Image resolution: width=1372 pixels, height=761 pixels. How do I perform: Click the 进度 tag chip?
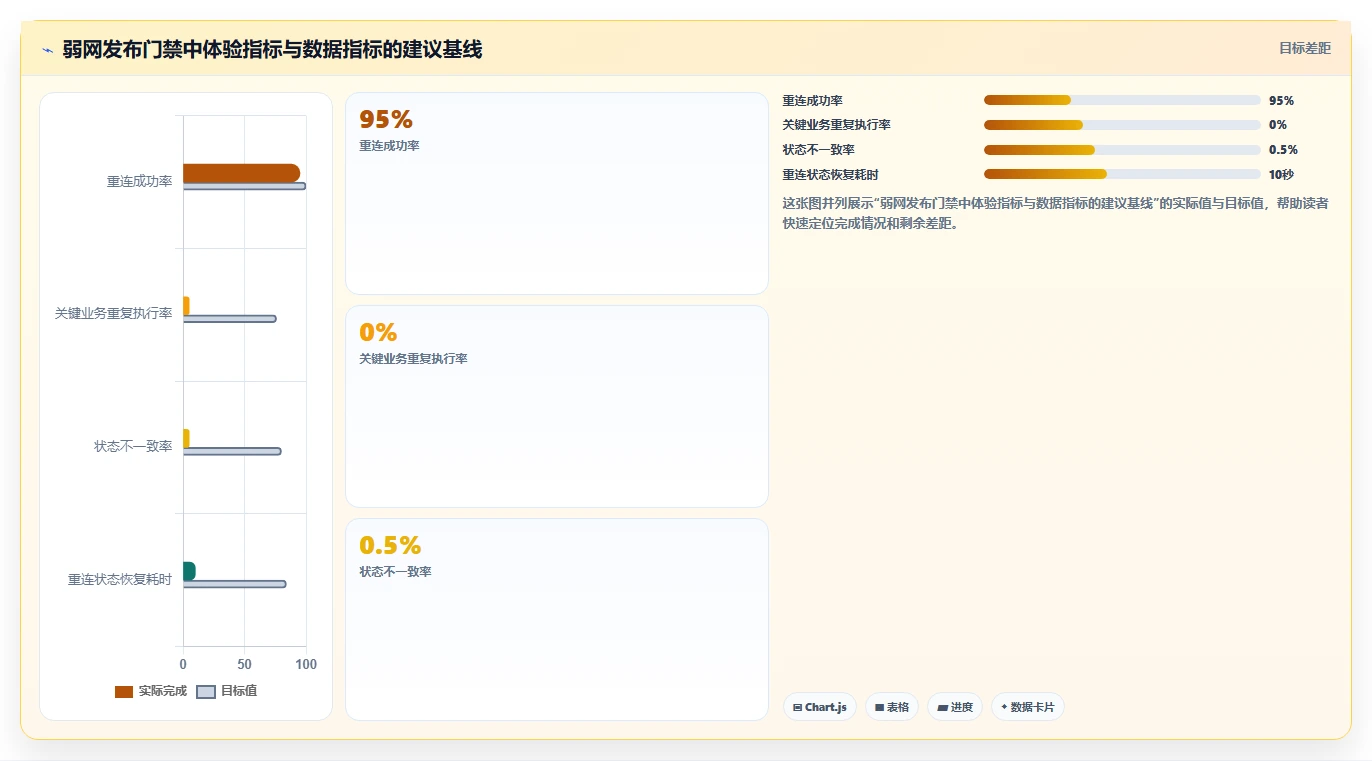coord(955,707)
